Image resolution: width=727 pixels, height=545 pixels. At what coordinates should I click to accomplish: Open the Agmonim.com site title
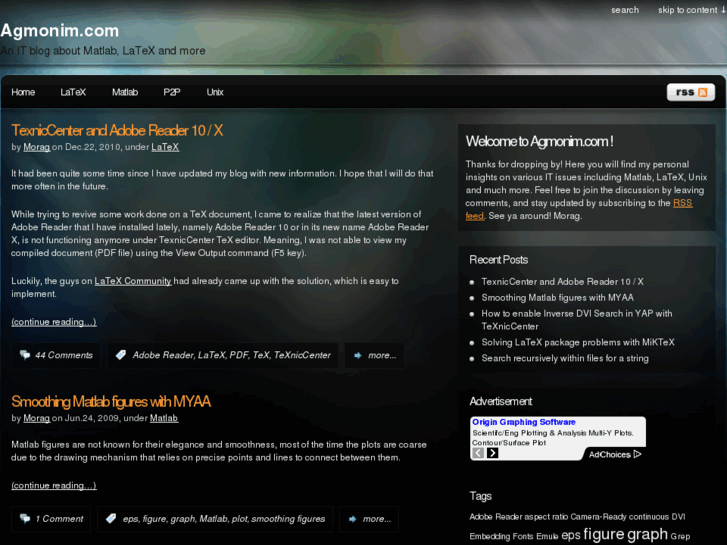pyautogui.click(x=60, y=31)
